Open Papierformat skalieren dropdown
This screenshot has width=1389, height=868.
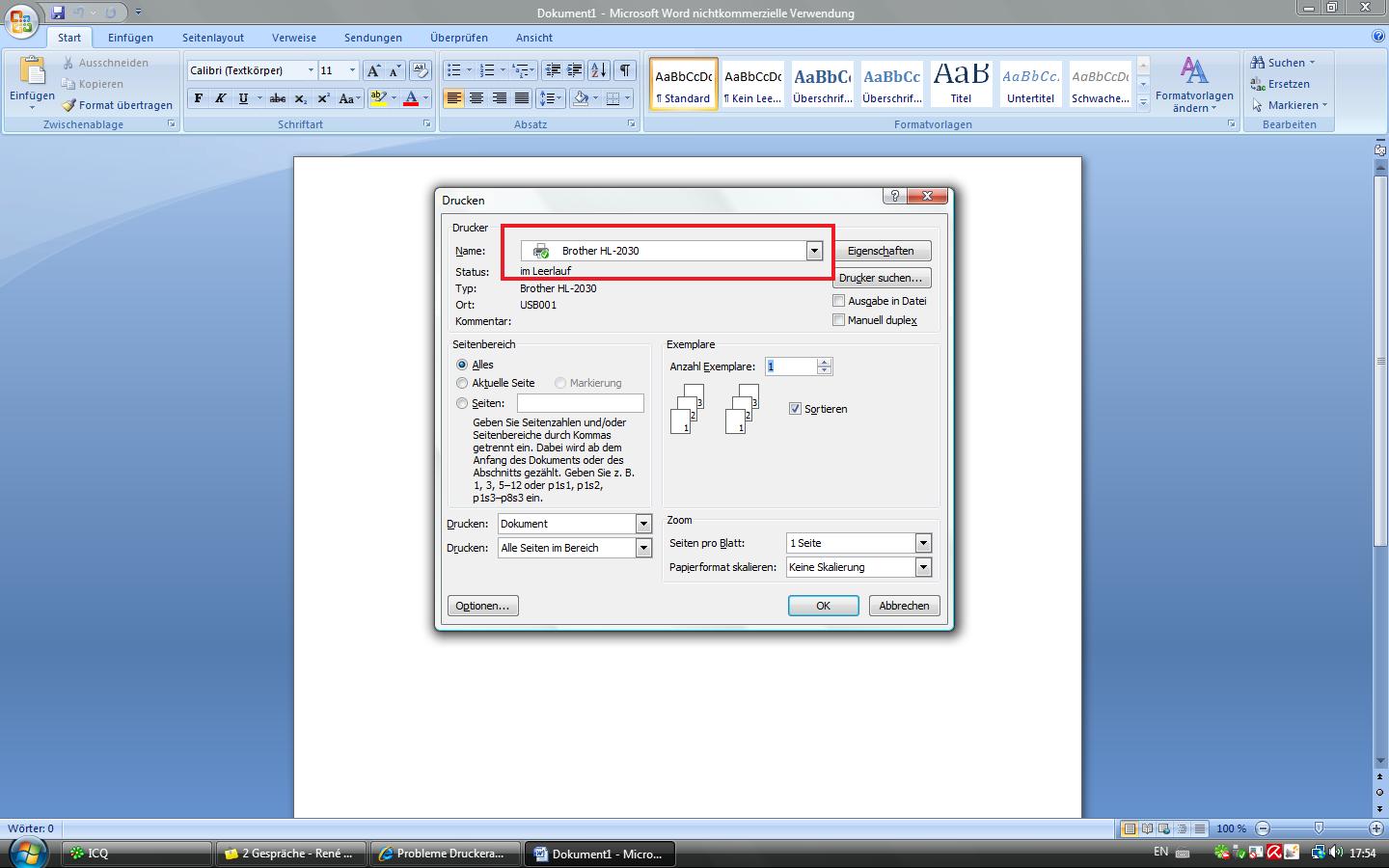[923, 567]
